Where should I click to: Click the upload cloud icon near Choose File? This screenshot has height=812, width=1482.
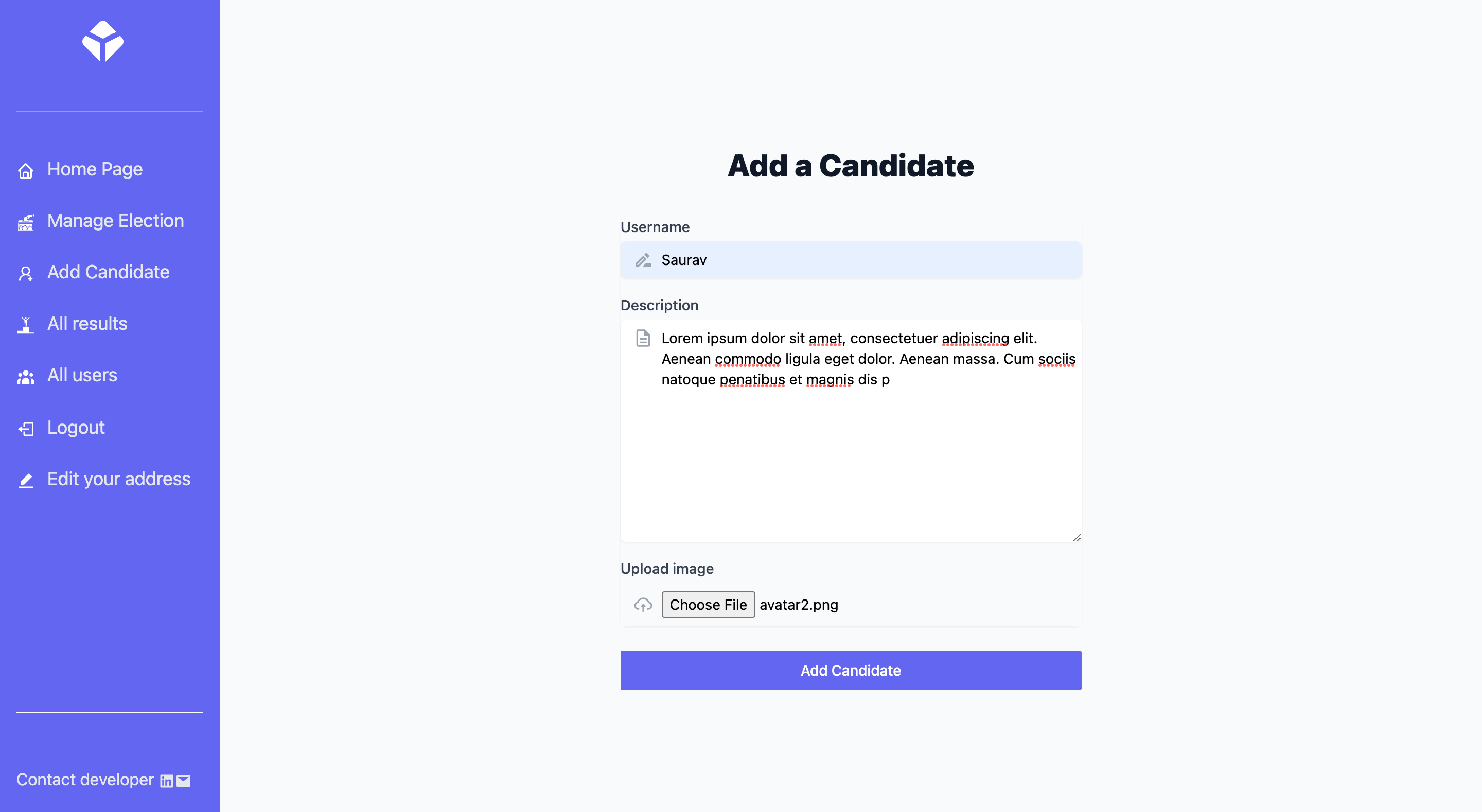click(643, 604)
